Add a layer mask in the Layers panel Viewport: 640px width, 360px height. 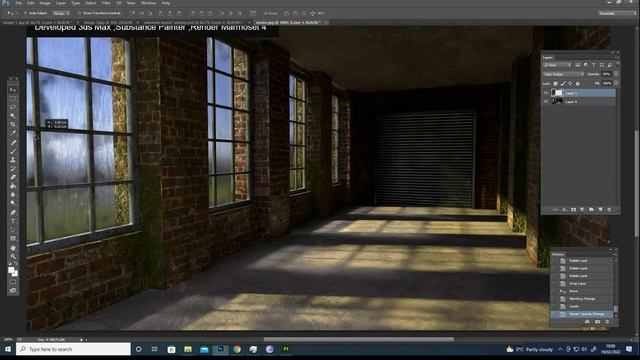tap(573, 209)
